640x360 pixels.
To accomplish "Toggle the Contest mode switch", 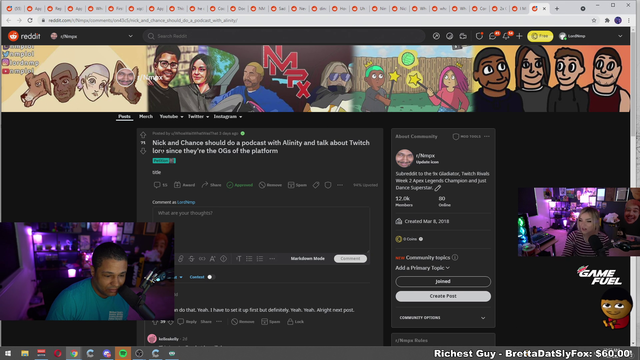I will pyautogui.click(x=210, y=277).
